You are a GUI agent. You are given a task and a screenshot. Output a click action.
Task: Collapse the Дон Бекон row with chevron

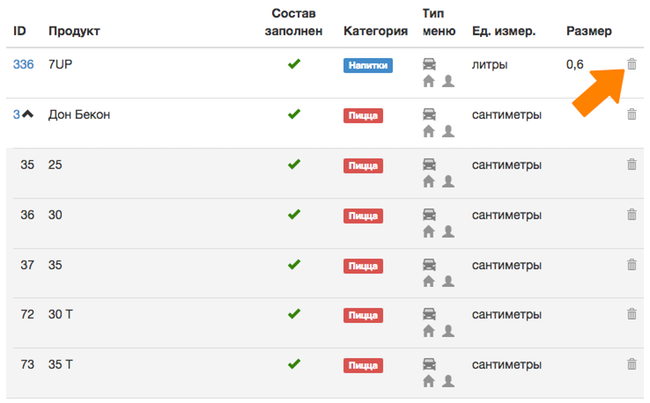tap(28, 114)
